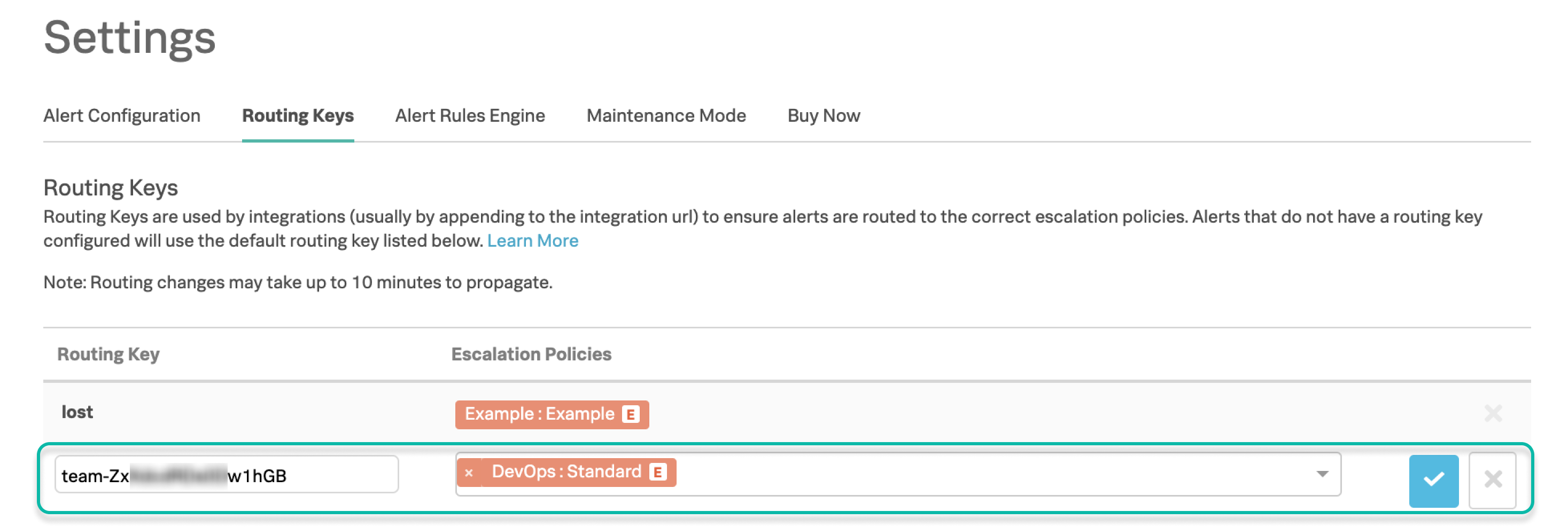This screenshot has width=1568, height=527.
Task: Click the E badge on Example tag
Action: [631, 414]
